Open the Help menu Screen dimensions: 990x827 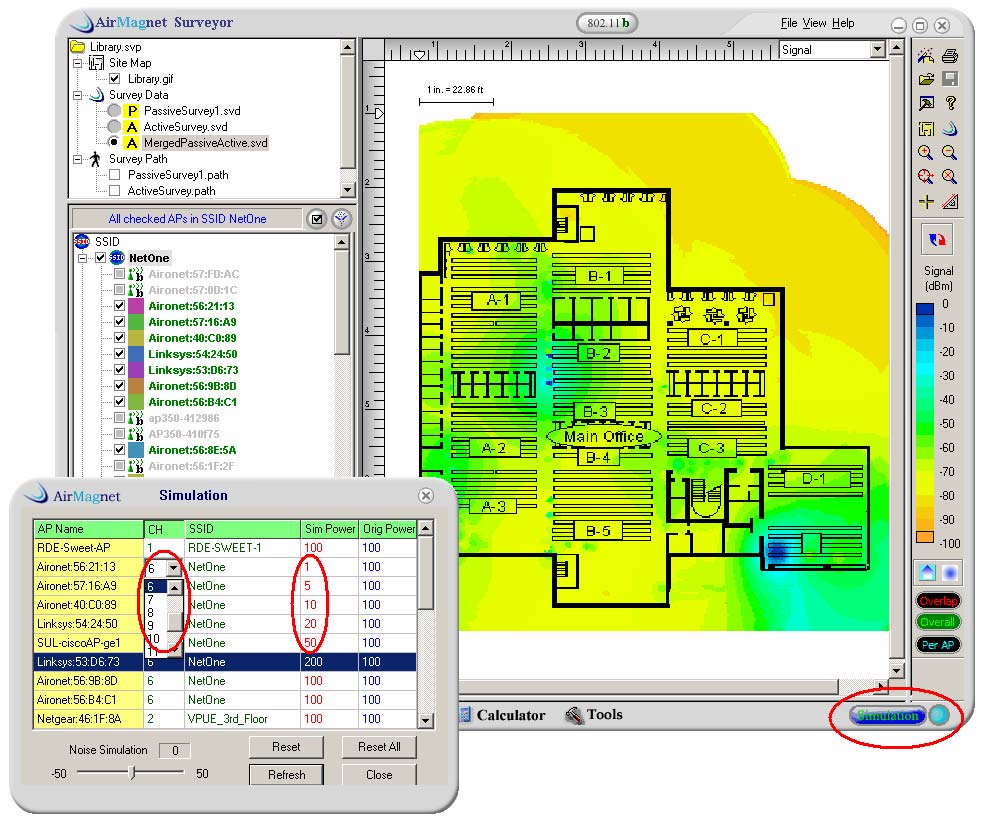[843, 23]
